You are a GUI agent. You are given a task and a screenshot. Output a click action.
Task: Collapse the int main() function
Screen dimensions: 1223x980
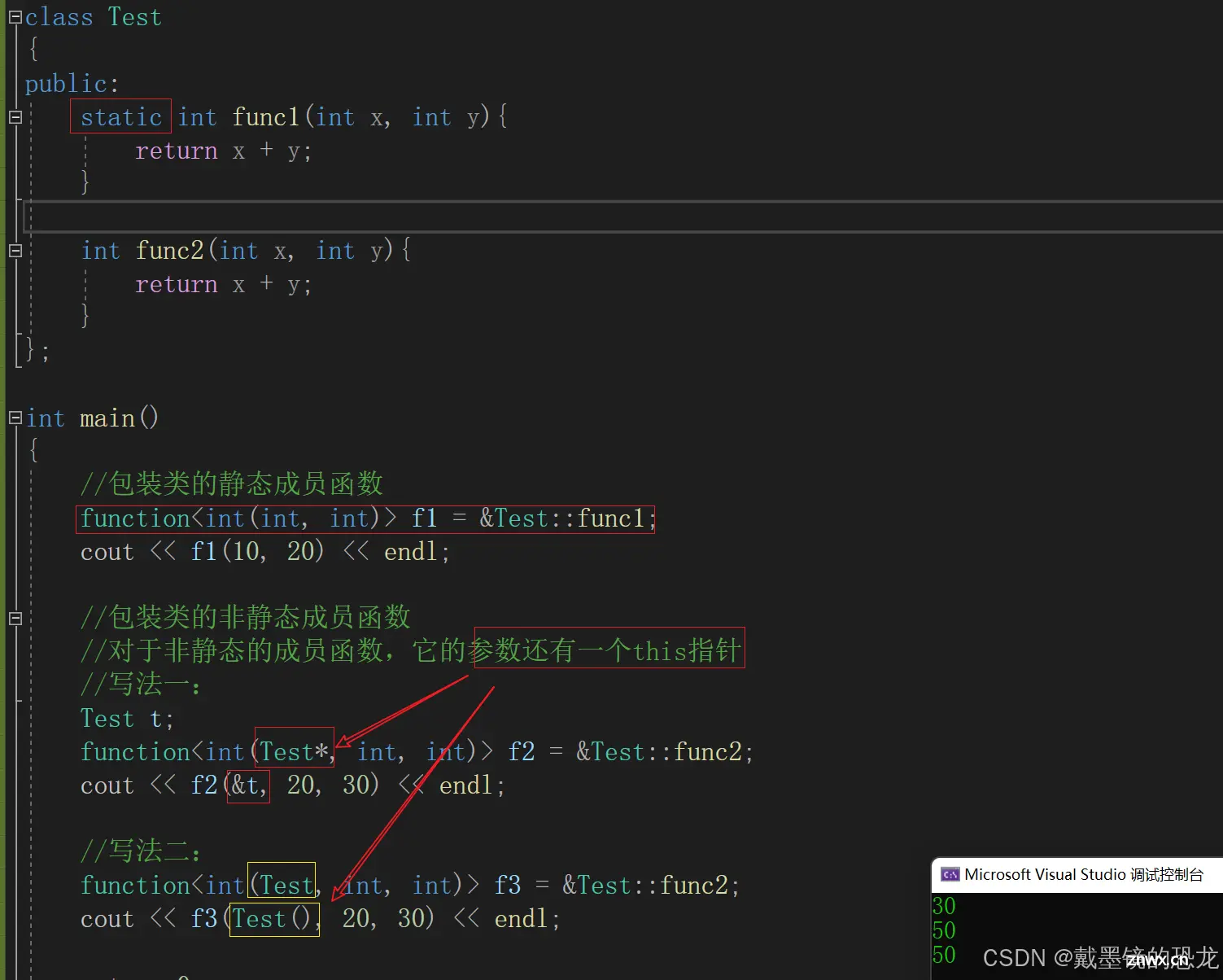[15, 418]
